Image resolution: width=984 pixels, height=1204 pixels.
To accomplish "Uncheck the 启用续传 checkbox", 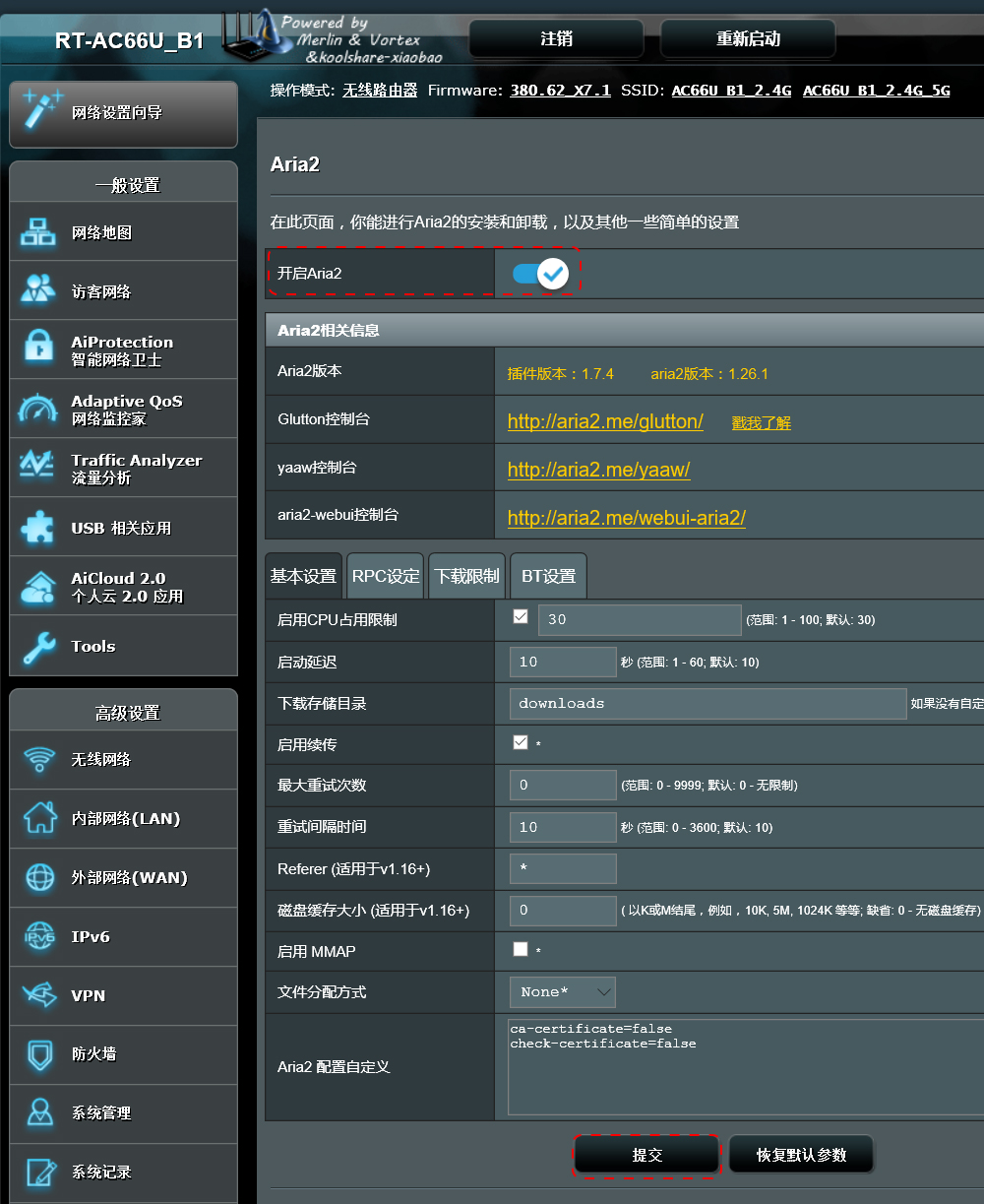I will tap(521, 742).
